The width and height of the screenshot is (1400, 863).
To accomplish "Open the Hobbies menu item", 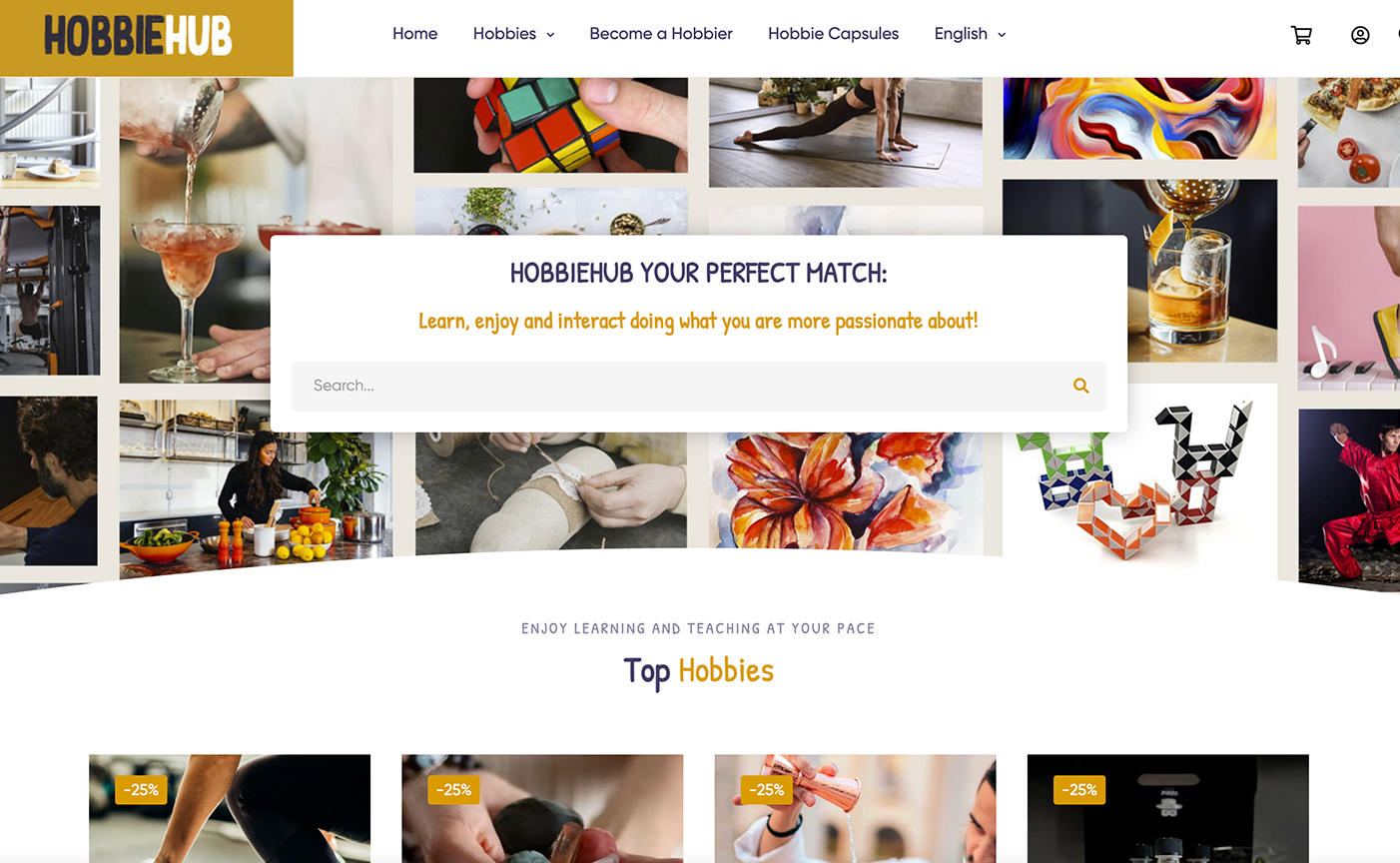I will pyautogui.click(x=504, y=34).
